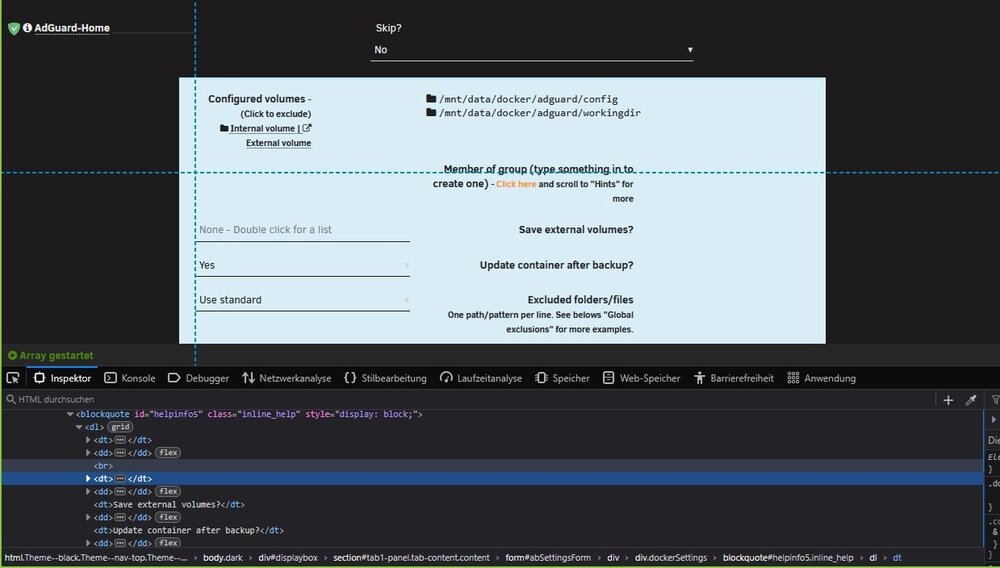Click the folder icon for adguard/config path
This screenshot has width=1000, height=568.
tap(431, 98)
